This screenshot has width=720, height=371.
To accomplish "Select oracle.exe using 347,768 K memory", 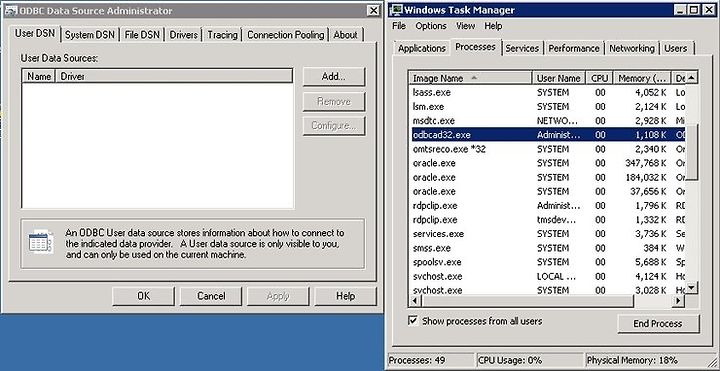I will pos(547,163).
